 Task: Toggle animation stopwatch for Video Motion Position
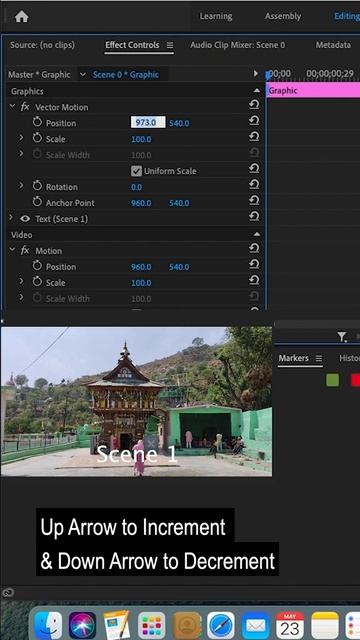coord(37,266)
